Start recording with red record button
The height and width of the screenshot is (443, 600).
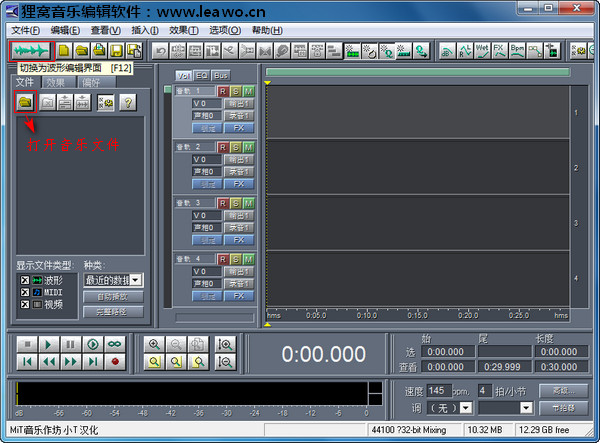coord(114,362)
